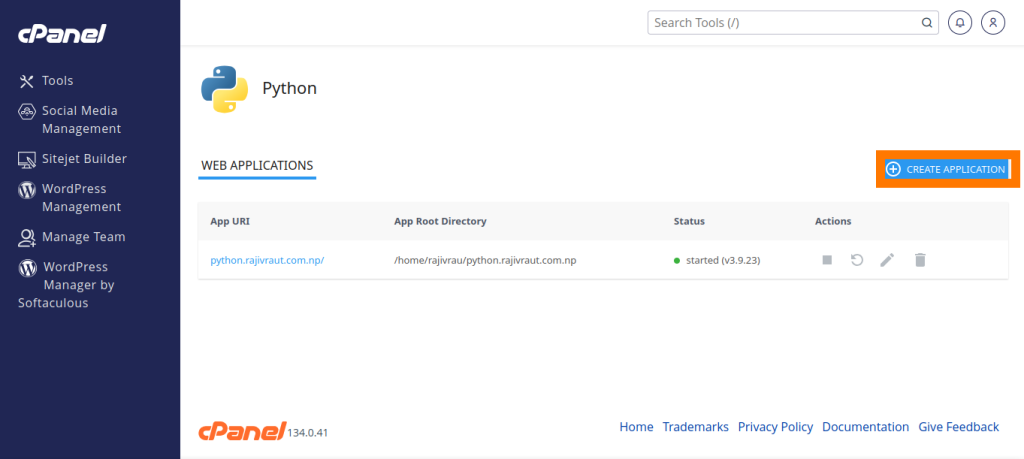The height and width of the screenshot is (459, 1024).
Task: Open the Give Feedback footer link
Action: (x=959, y=427)
